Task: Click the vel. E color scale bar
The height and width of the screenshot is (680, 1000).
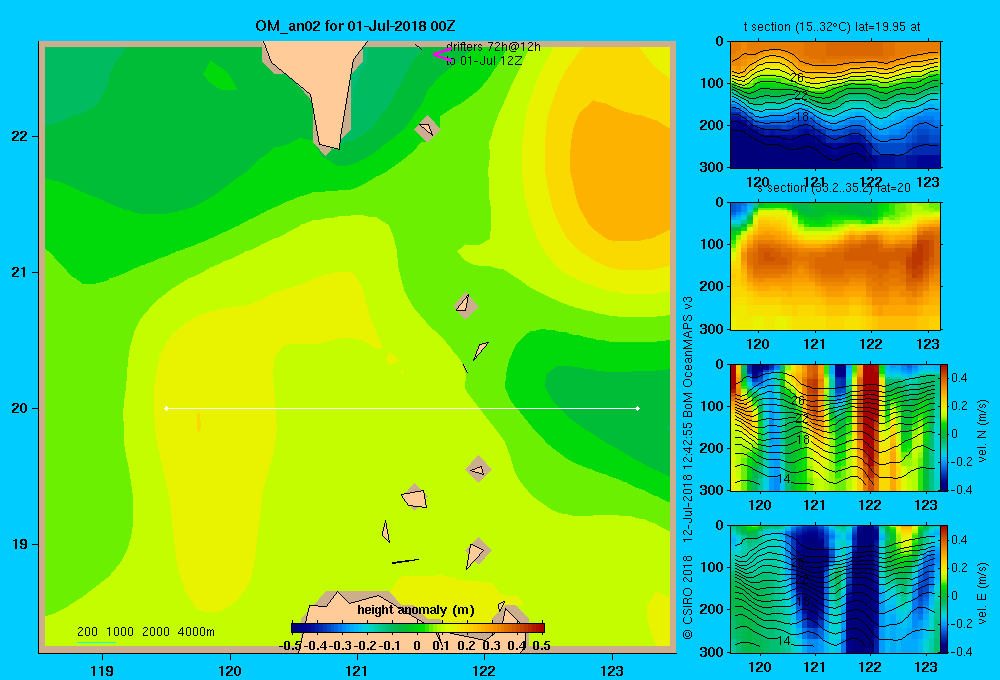Action: (945, 589)
